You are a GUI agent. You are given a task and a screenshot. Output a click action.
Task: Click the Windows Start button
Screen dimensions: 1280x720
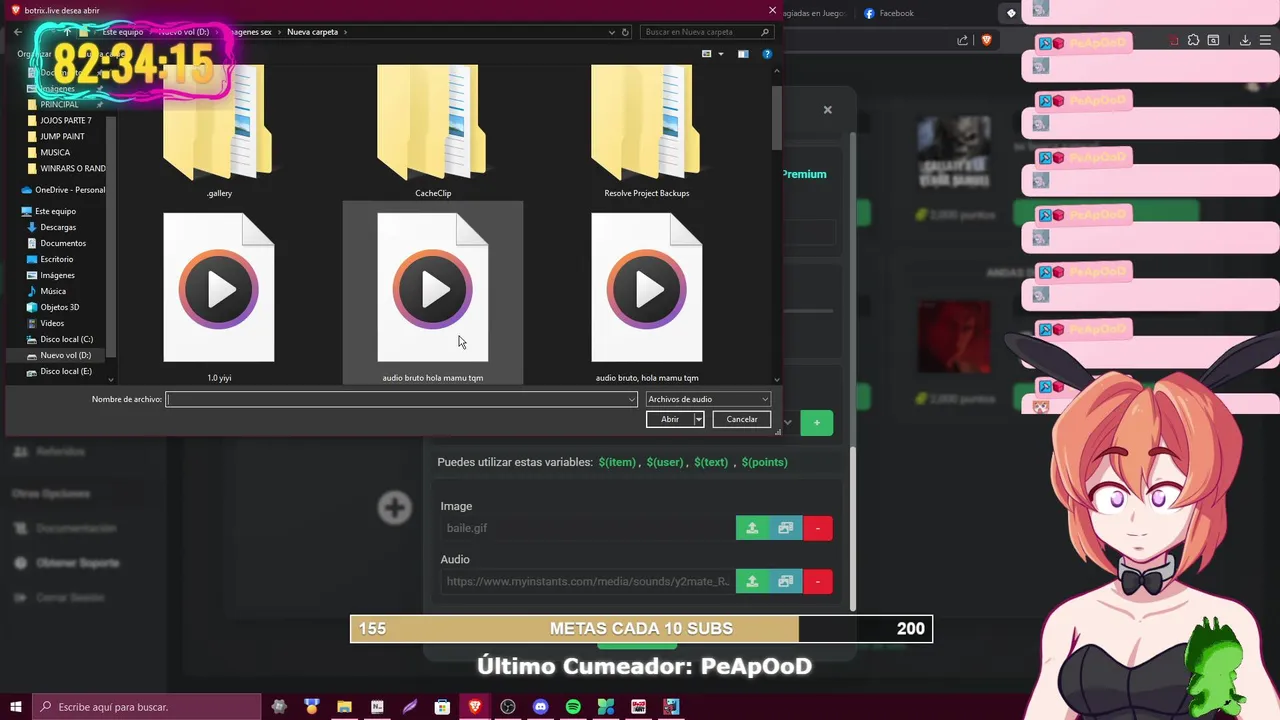(x=16, y=707)
